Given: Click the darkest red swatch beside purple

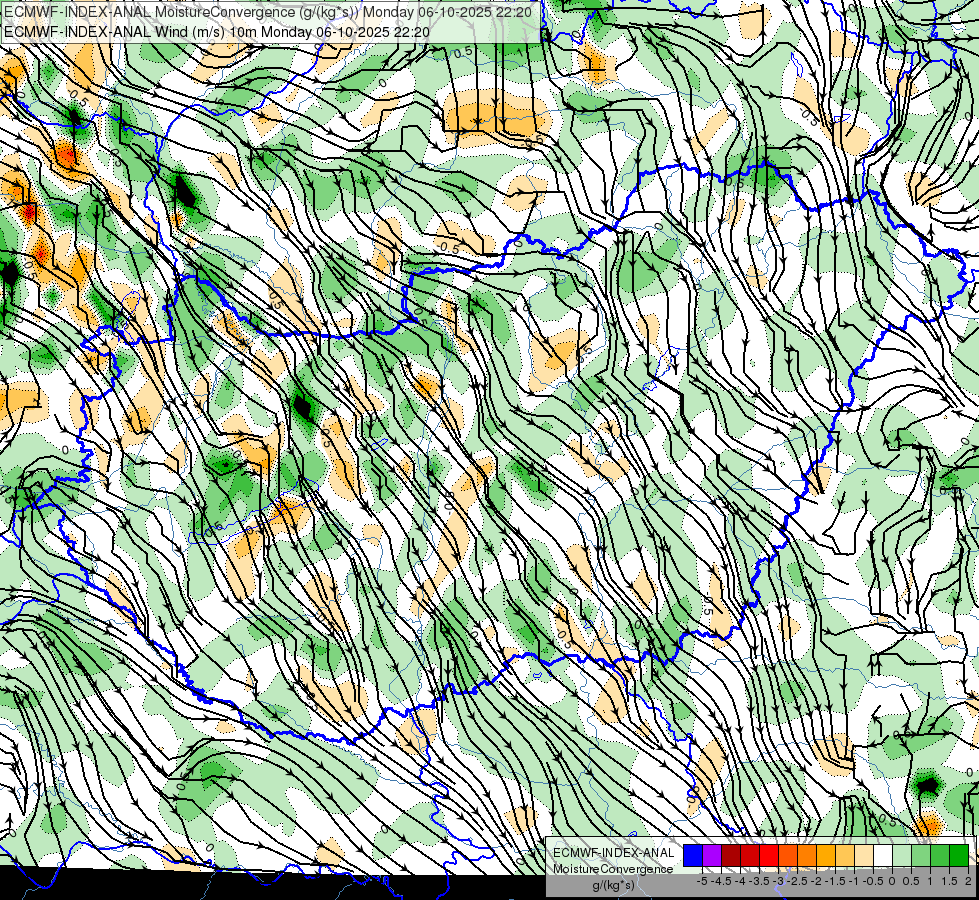Looking at the screenshot, I should click(731, 856).
